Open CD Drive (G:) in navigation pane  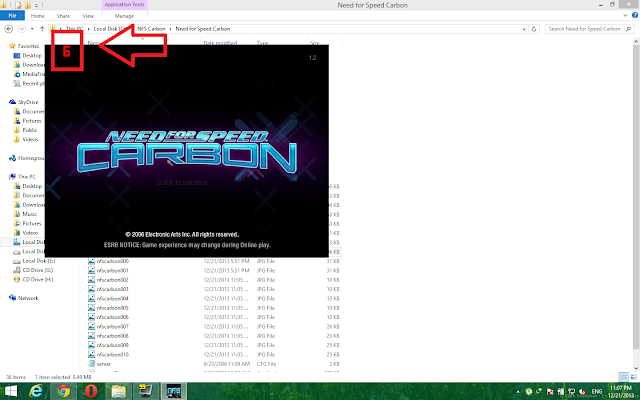tap(38, 270)
